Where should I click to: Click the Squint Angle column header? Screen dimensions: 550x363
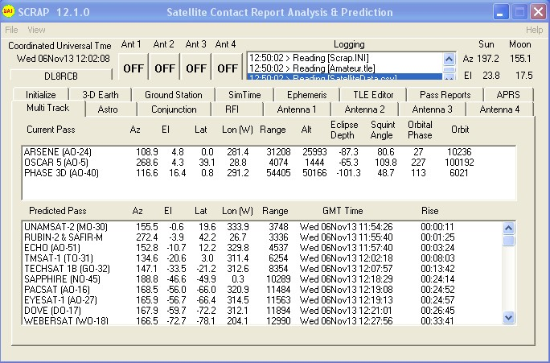pos(383,130)
